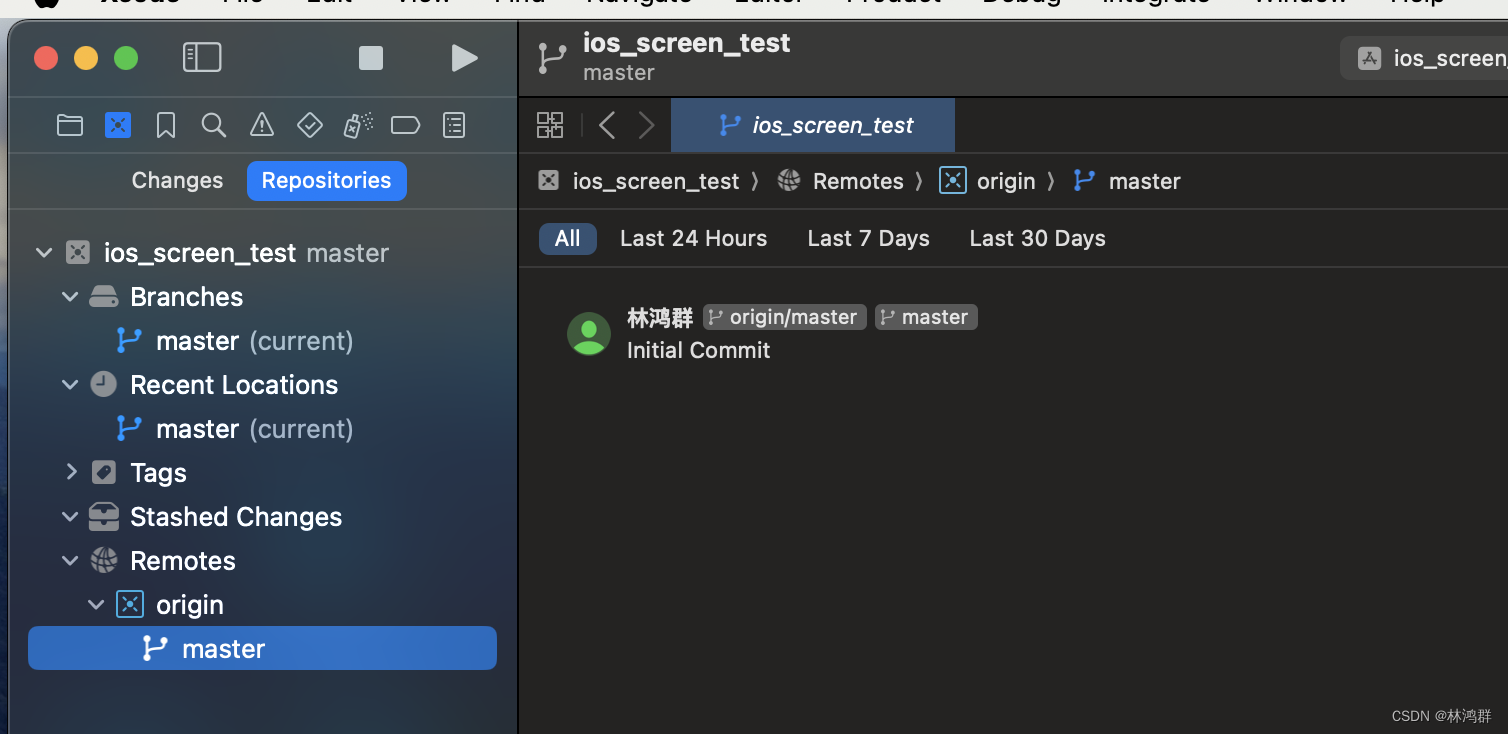1508x734 pixels.
Task: Open the Issue navigator warning triangle icon
Action: click(262, 125)
